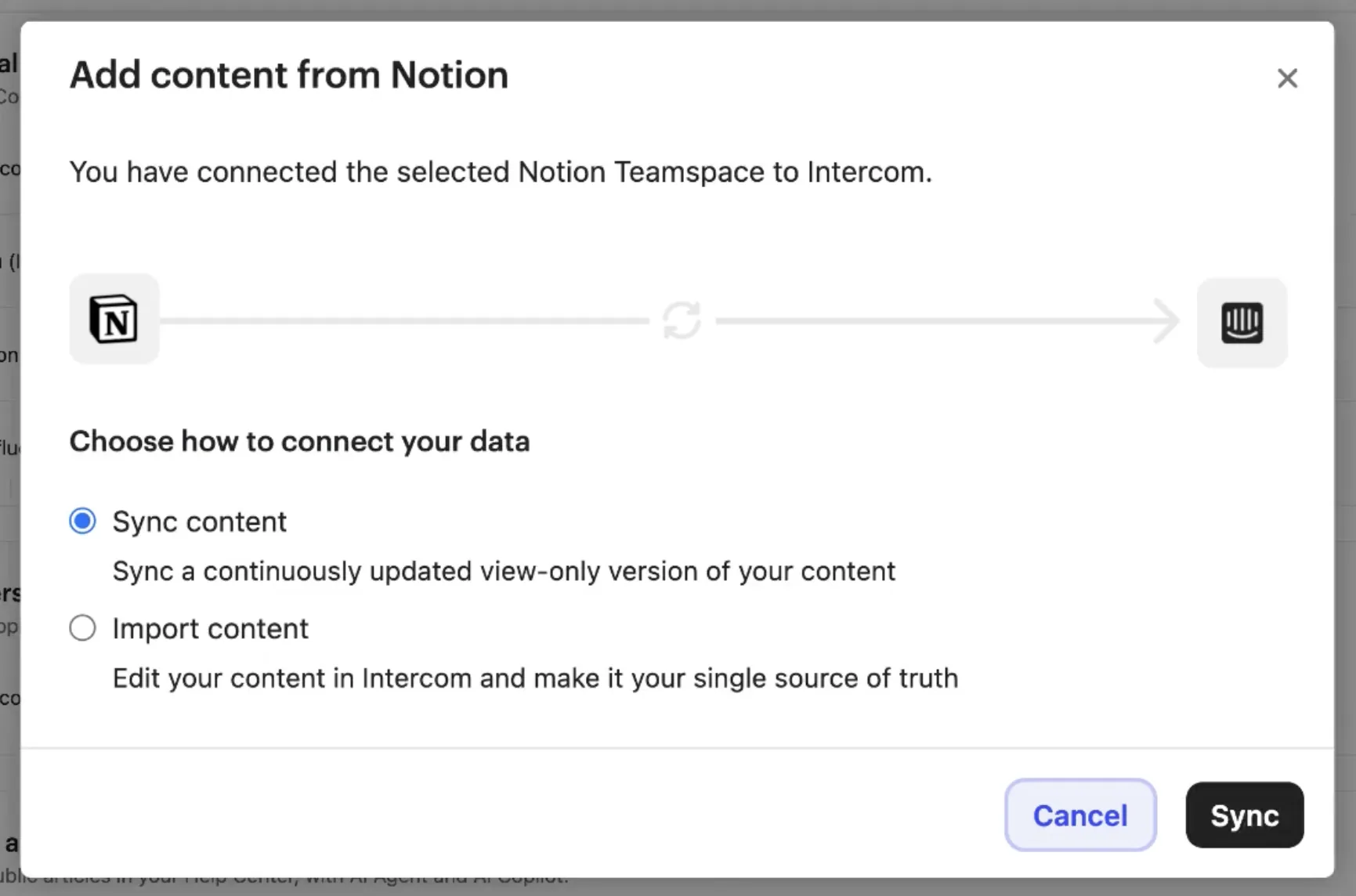Select the Import content radio button

pos(82,628)
